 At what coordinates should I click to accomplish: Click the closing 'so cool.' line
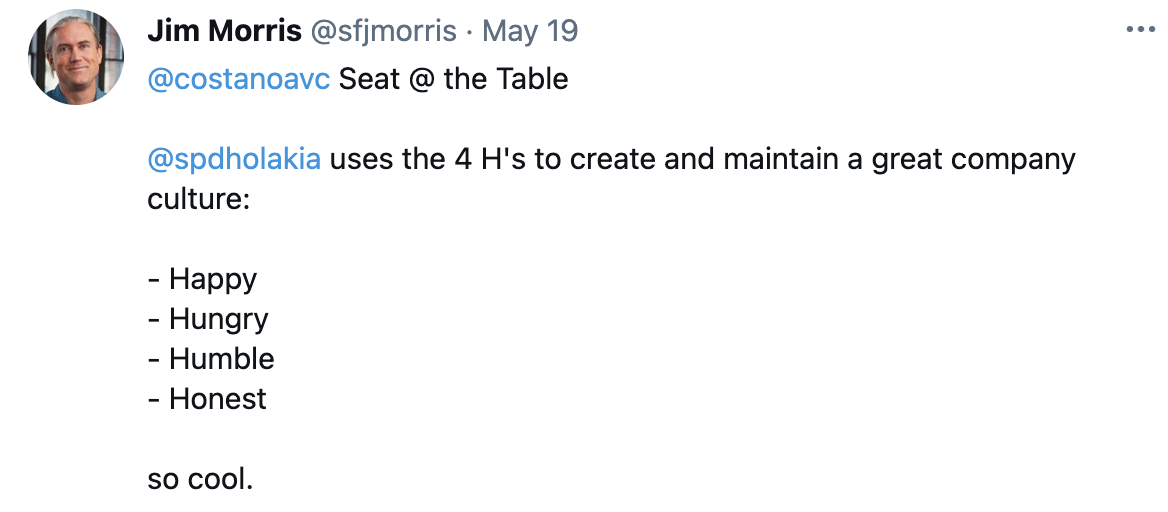point(200,479)
